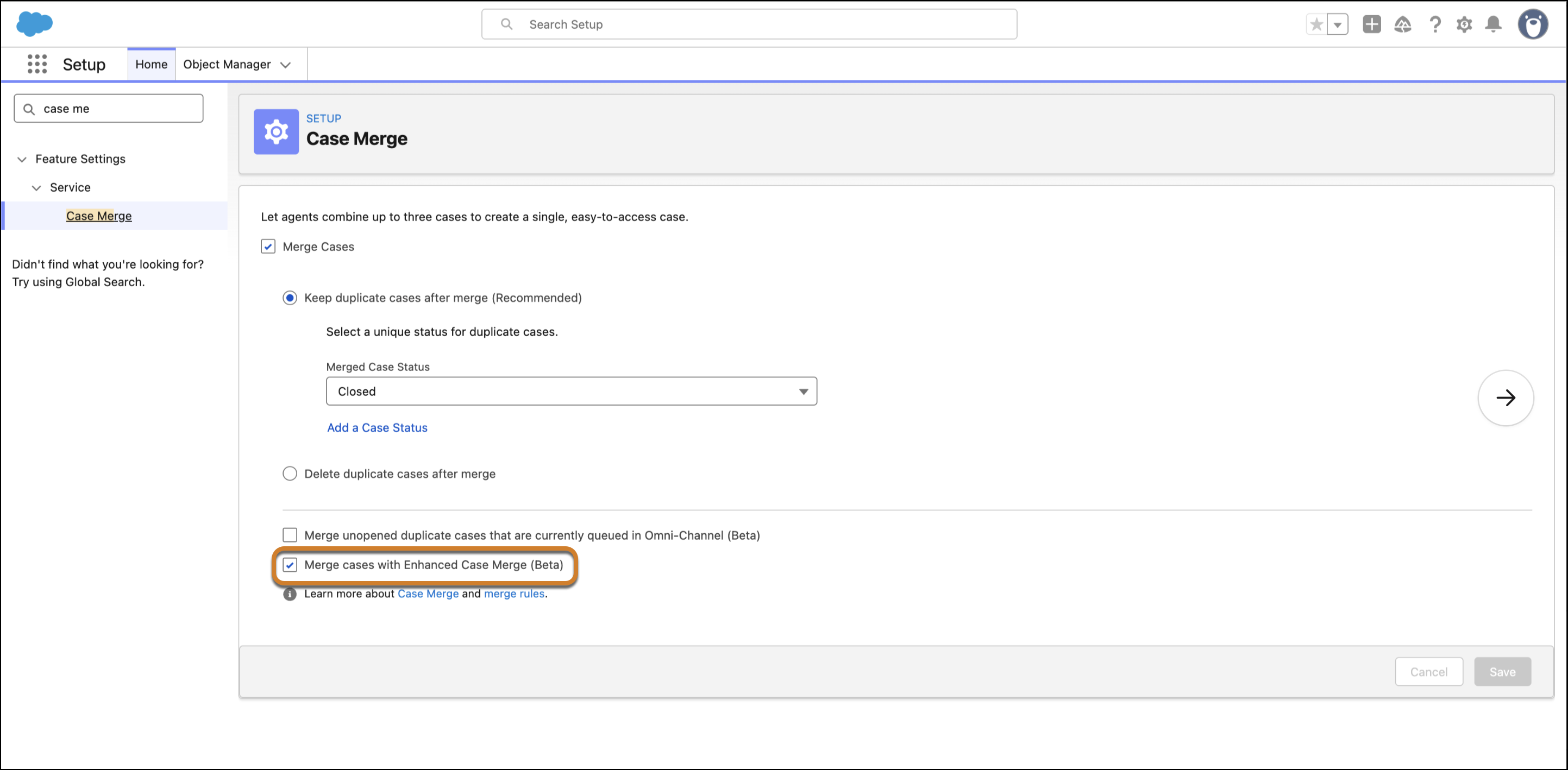The width and height of the screenshot is (1568, 770).
Task: Collapse the Feature Settings tree node
Action: [x=22, y=159]
